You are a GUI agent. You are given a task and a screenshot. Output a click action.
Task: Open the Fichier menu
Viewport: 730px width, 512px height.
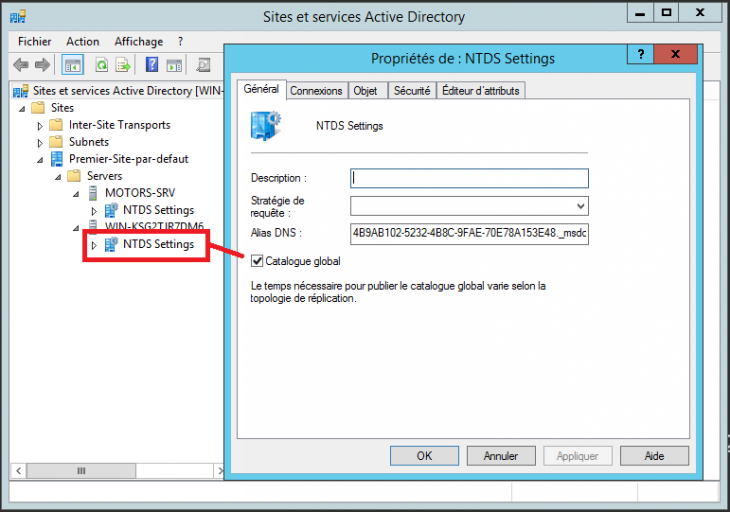click(34, 41)
